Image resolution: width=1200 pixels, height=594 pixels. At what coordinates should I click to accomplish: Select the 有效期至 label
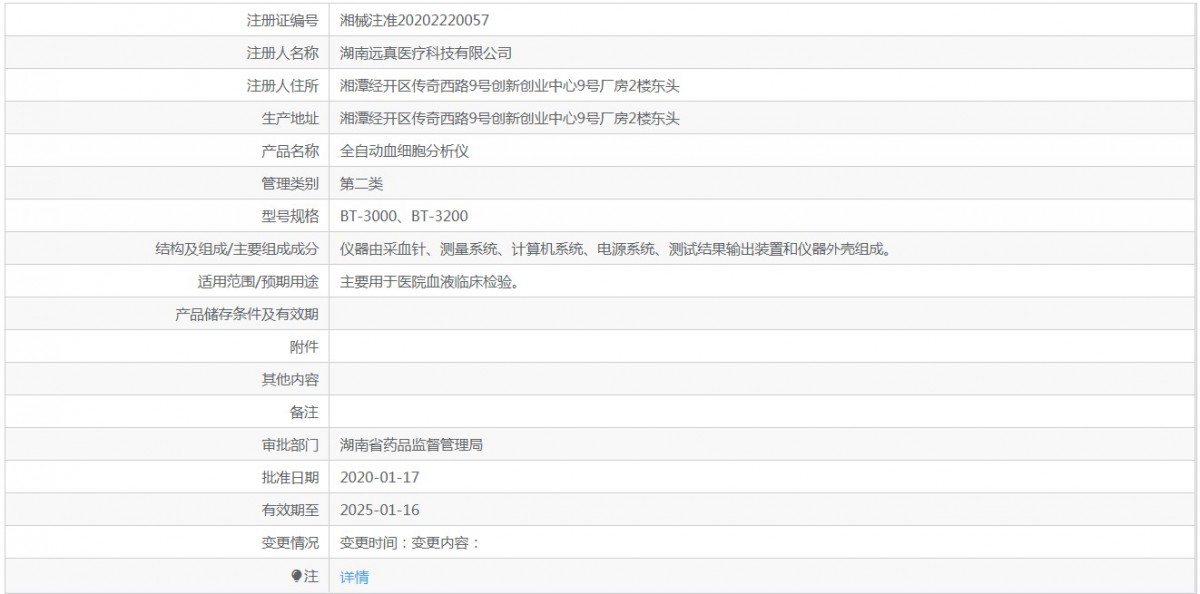click(x=290, y=510)
